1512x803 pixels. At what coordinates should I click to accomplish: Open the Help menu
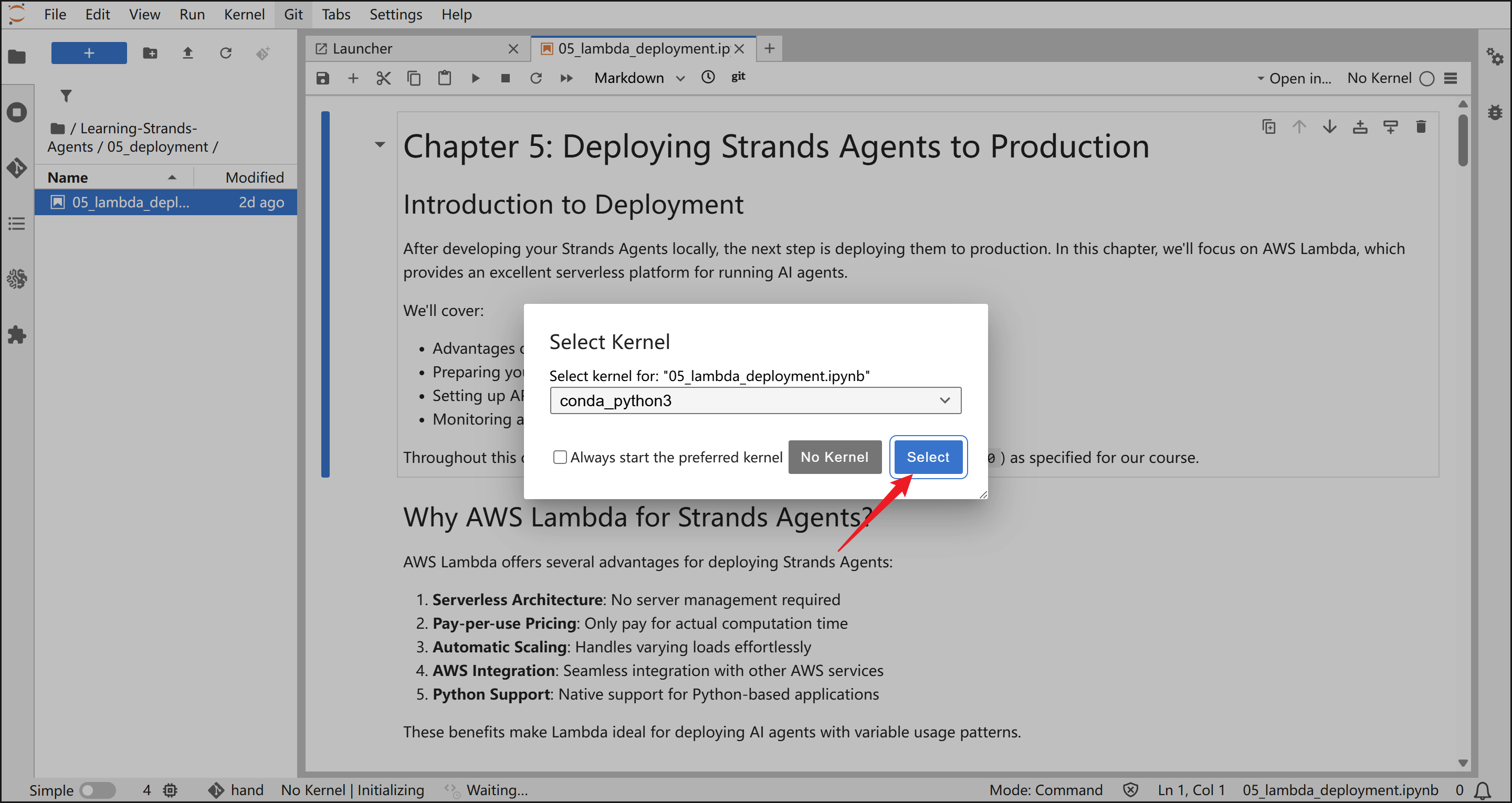pos(457,14)
